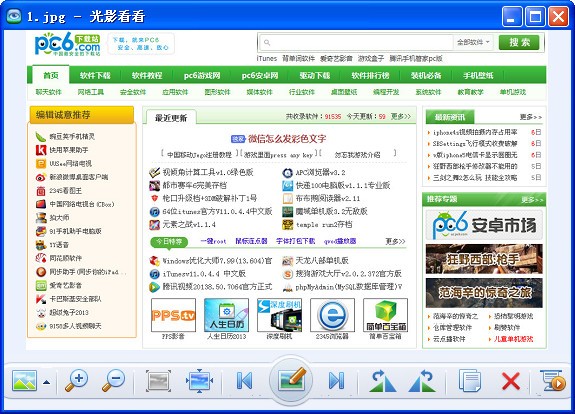Screen dimensions: 575x414
Task: Click the 新浪微博桌面客户端 entry
Action: pyautogui.click(x=79, y=177)
